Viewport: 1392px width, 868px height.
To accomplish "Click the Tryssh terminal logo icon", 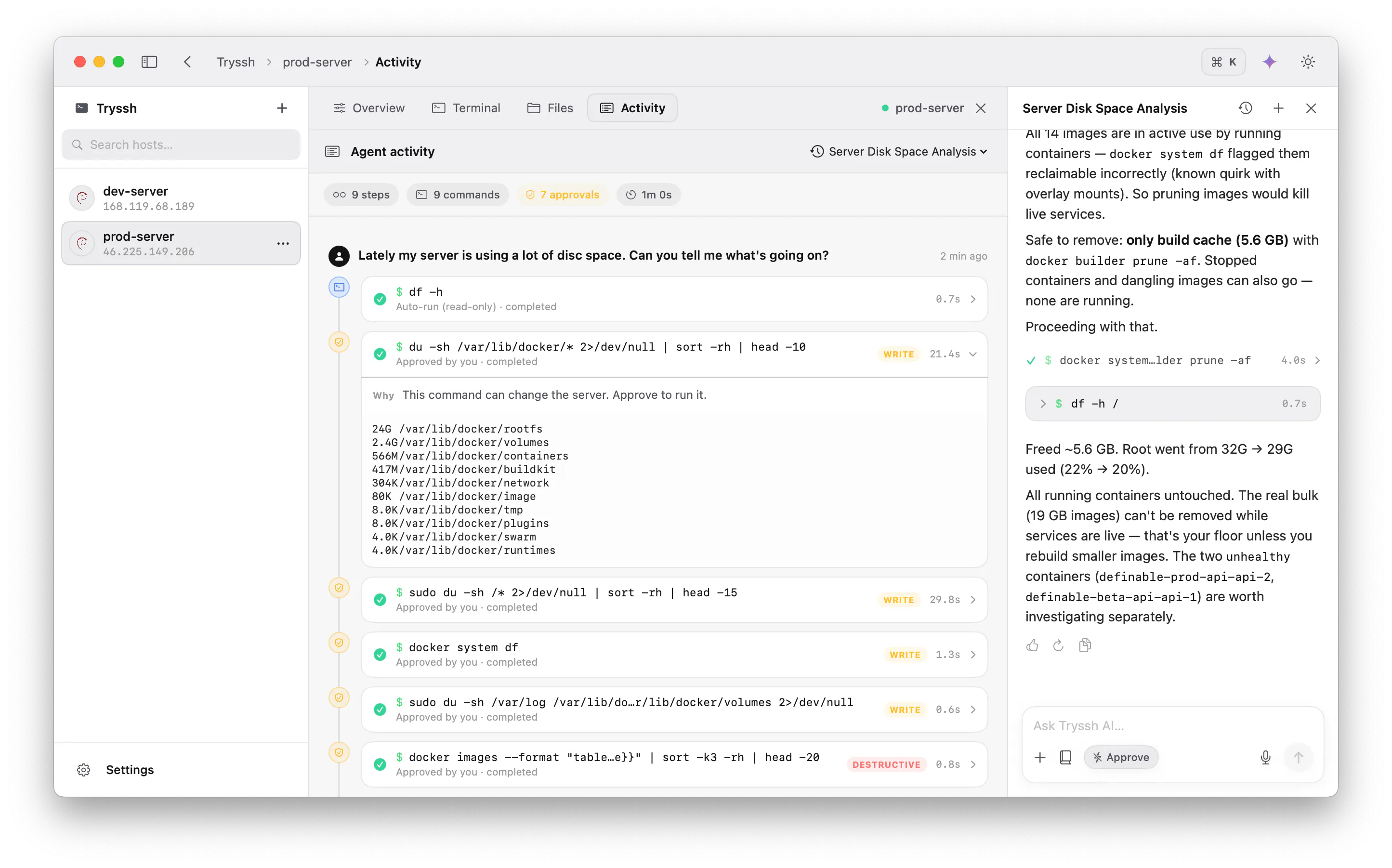I will tap(81, 108).
